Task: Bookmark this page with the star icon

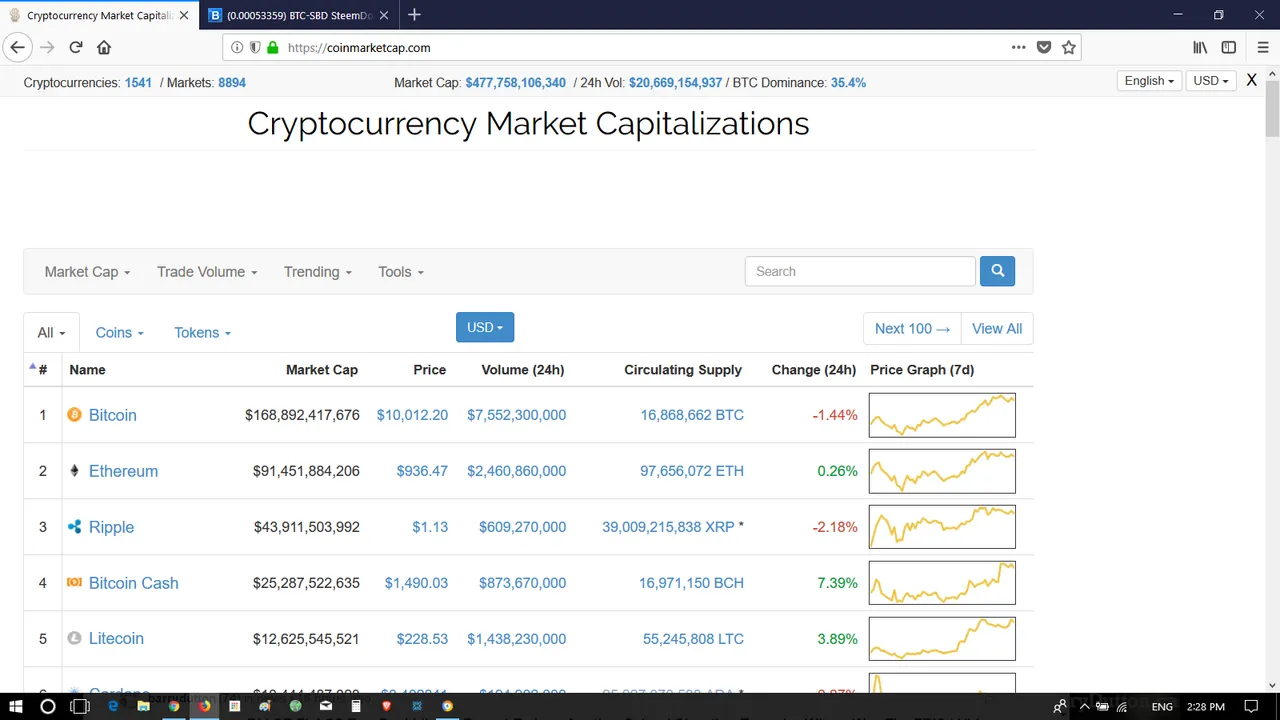Action: [1068, 47]
